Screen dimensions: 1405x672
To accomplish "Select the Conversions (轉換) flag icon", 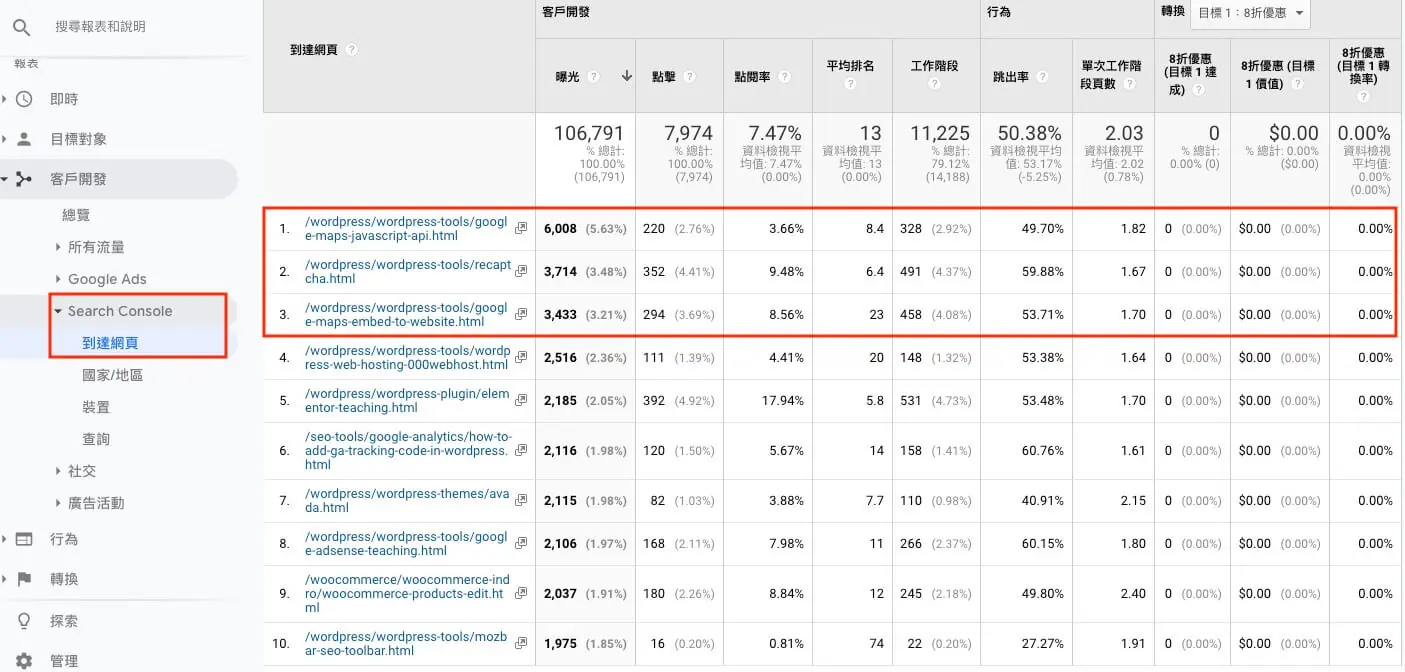I will 25,579.
